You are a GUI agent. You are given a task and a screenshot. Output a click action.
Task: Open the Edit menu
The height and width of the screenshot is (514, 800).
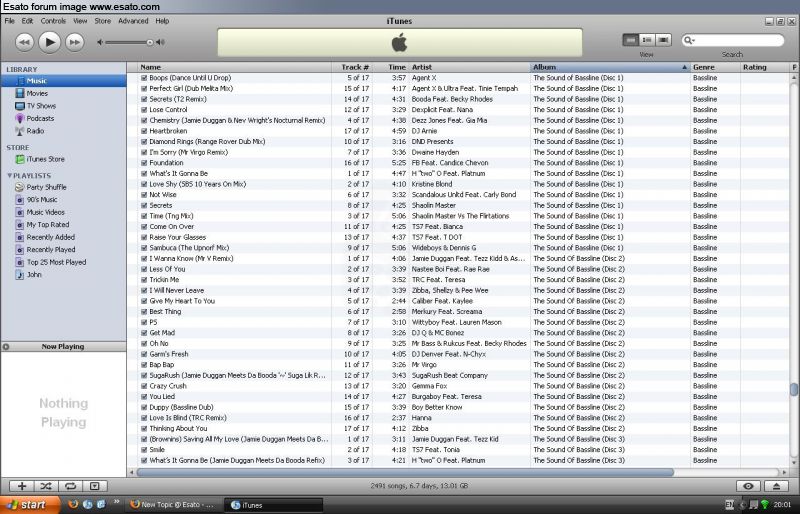(x=27, y=21)
